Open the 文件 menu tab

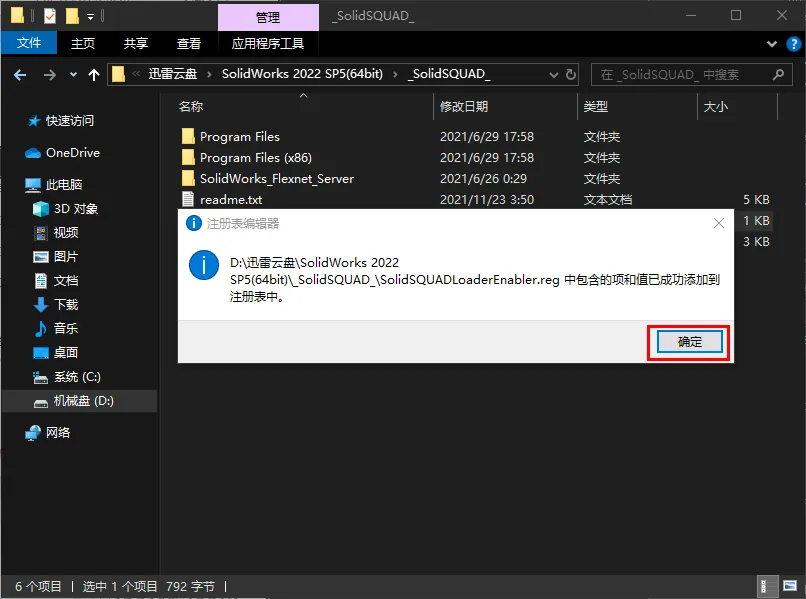point(29,43)
